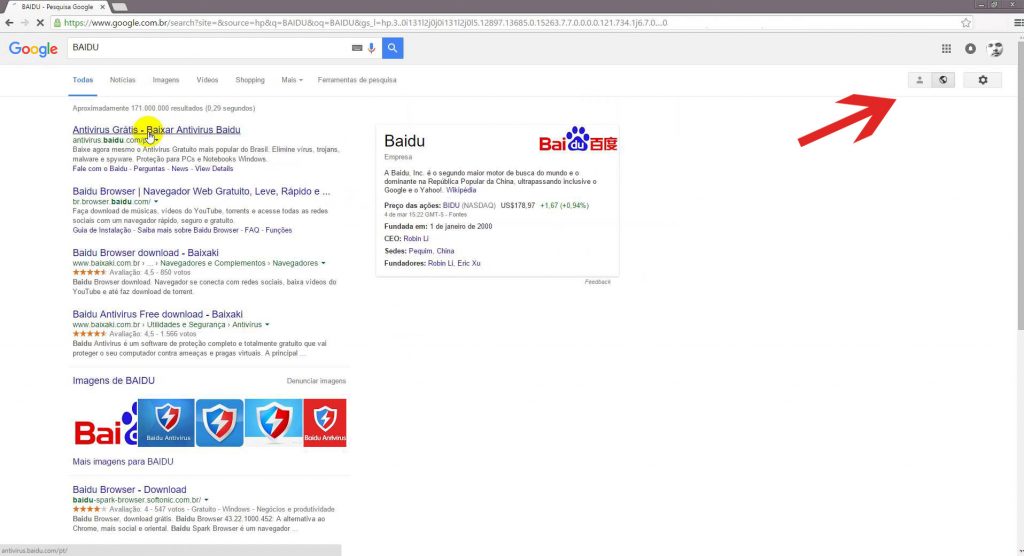
Task: Click the browser forward arrow
Action: pos(24,23)
